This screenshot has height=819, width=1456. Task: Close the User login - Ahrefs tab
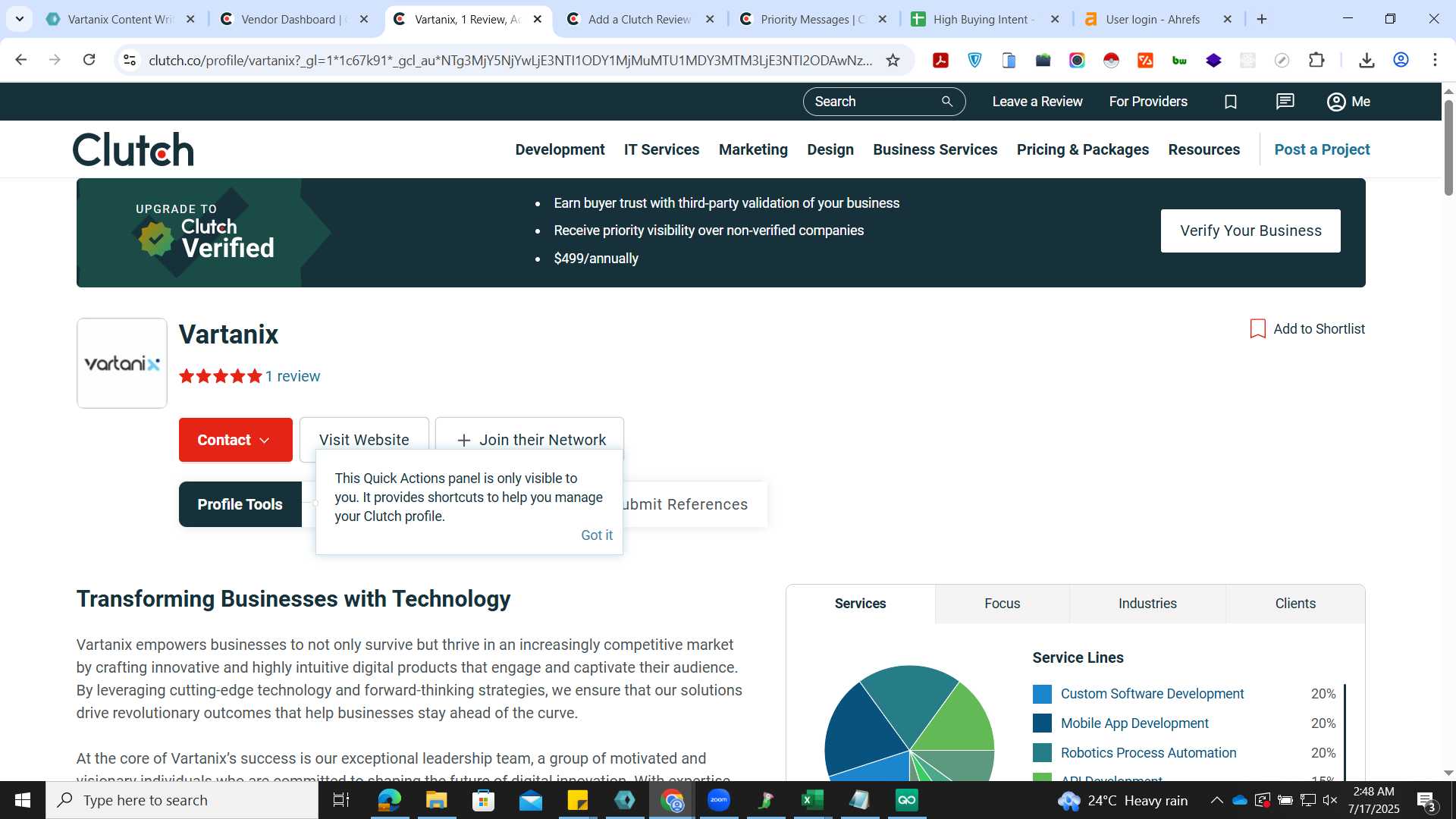point(1228,19)
